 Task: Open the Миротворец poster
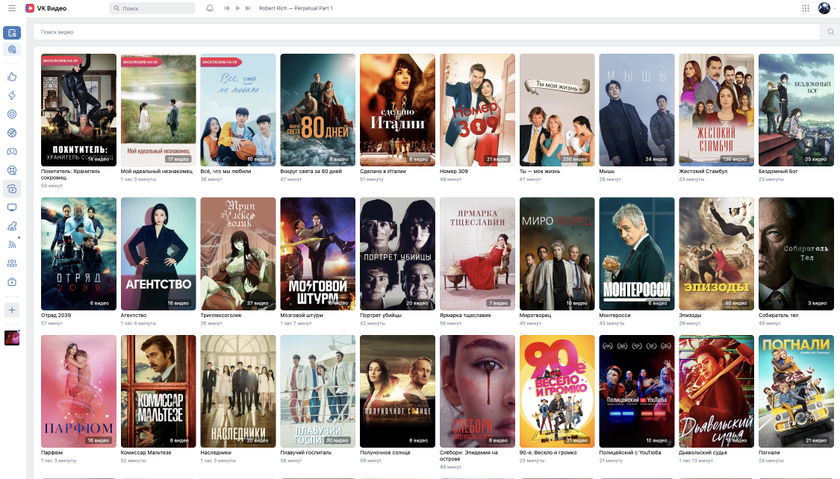[557, 253]
